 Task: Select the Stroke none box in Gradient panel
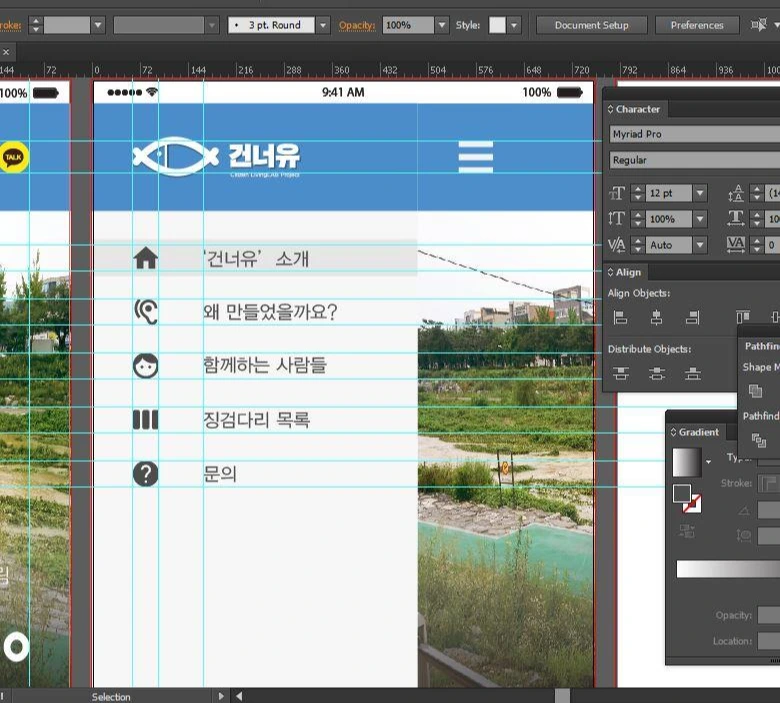(x=692, y=503)
